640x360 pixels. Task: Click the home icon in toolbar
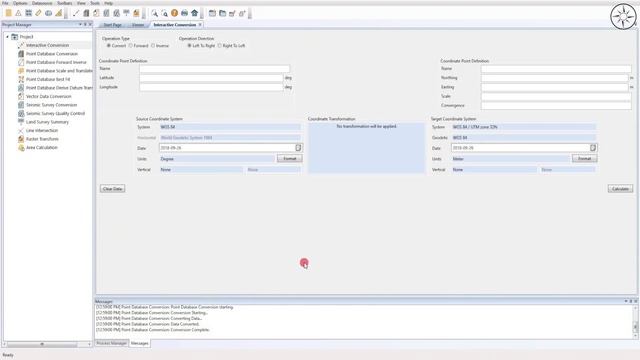coord(195,13)
